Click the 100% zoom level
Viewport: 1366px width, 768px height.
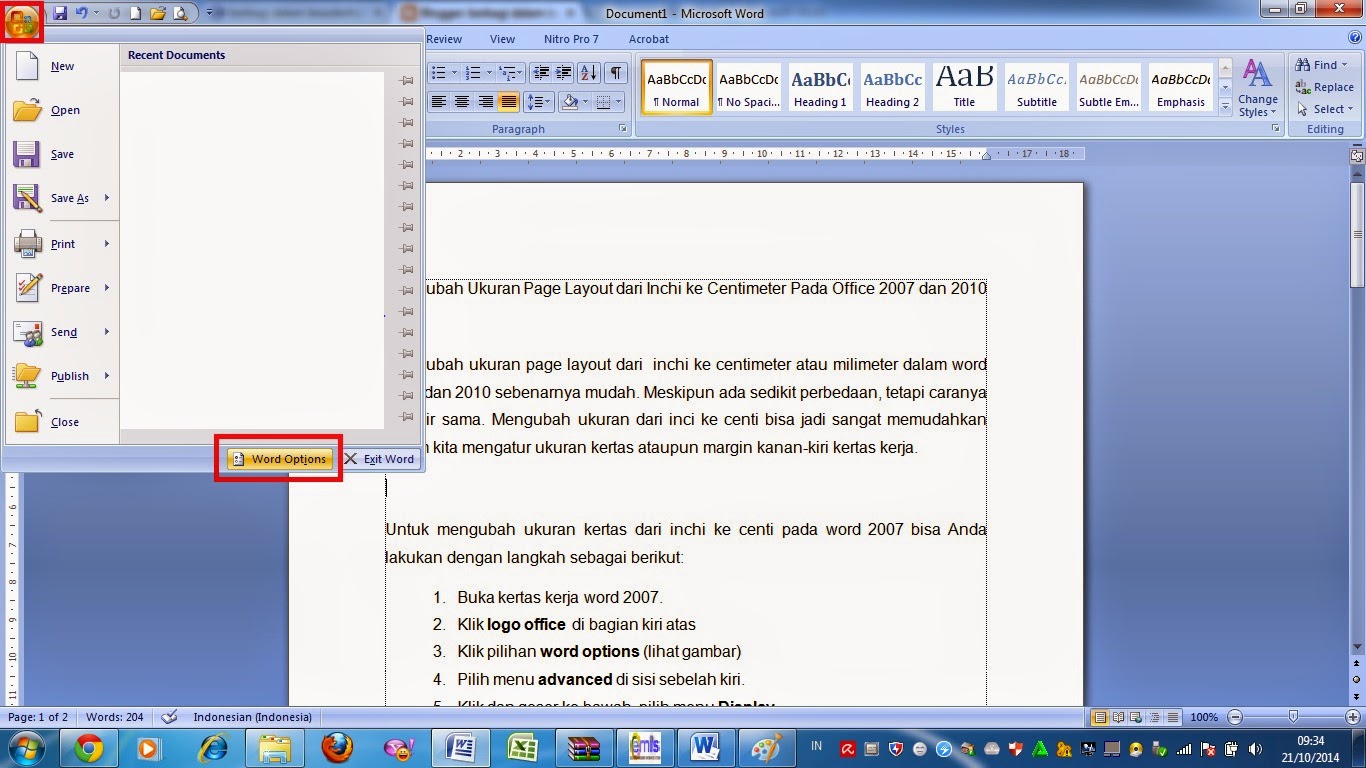[1204, 717]
